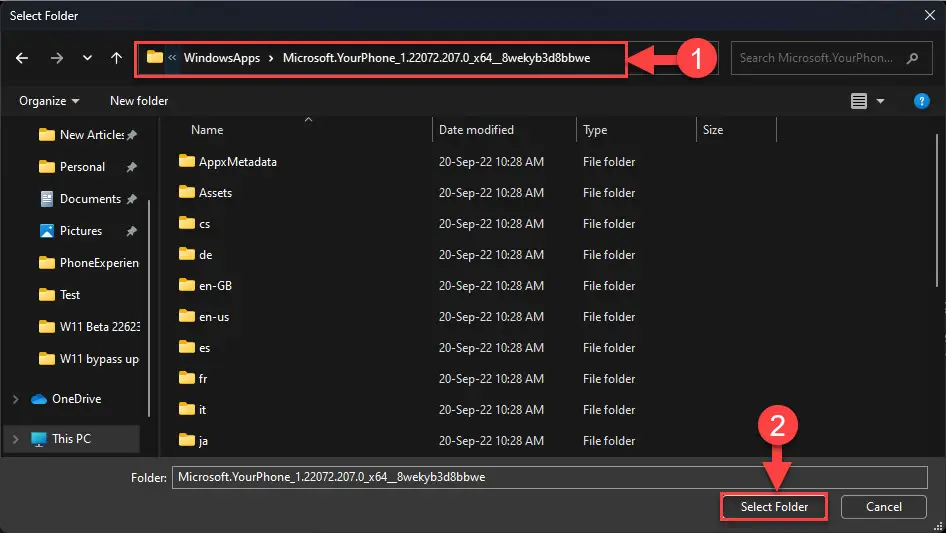The image size is (946, 533).
Task: Open the help icon
Action: point(921,101)
